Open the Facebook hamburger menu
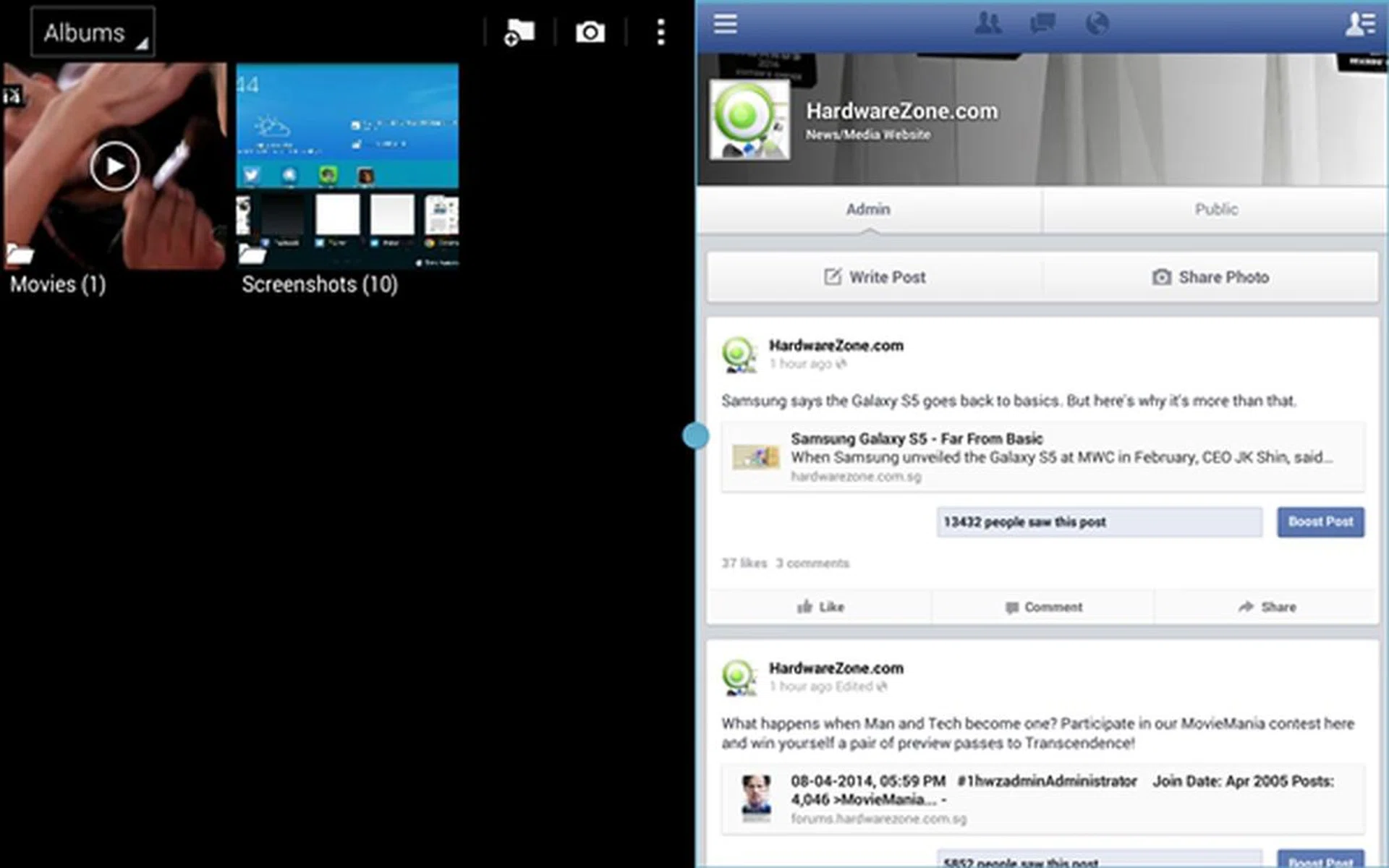The width and height of the screenshot is (1389, 868). pos(725,24)
